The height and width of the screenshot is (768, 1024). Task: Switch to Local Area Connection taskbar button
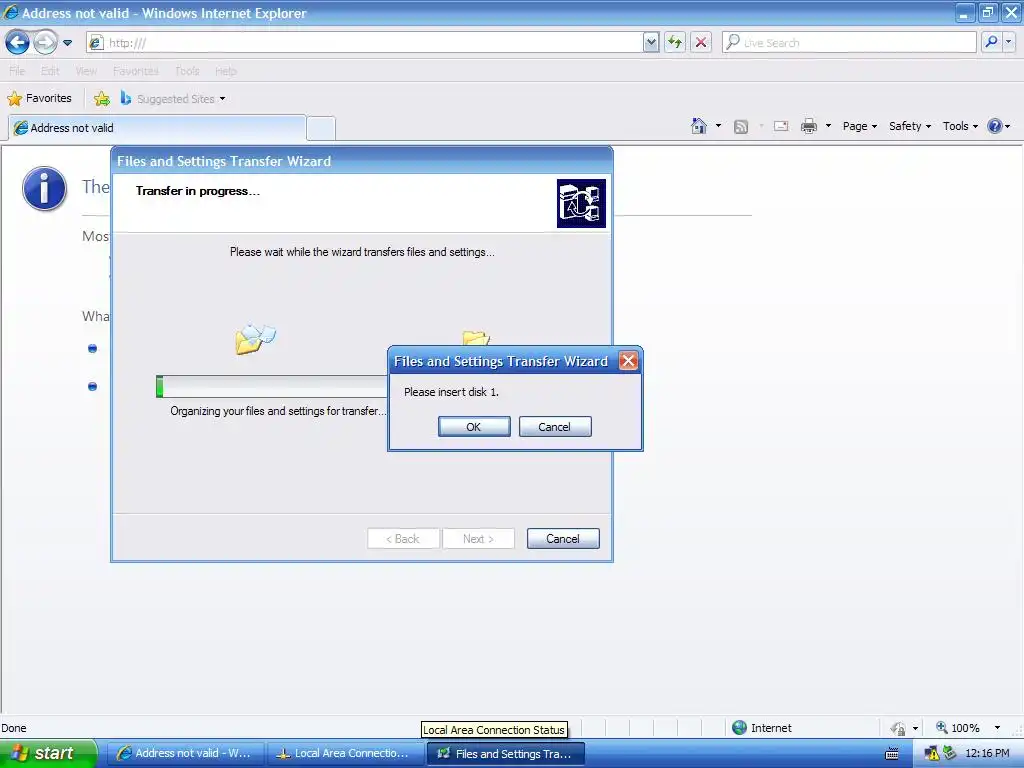[x=345, y=753]
